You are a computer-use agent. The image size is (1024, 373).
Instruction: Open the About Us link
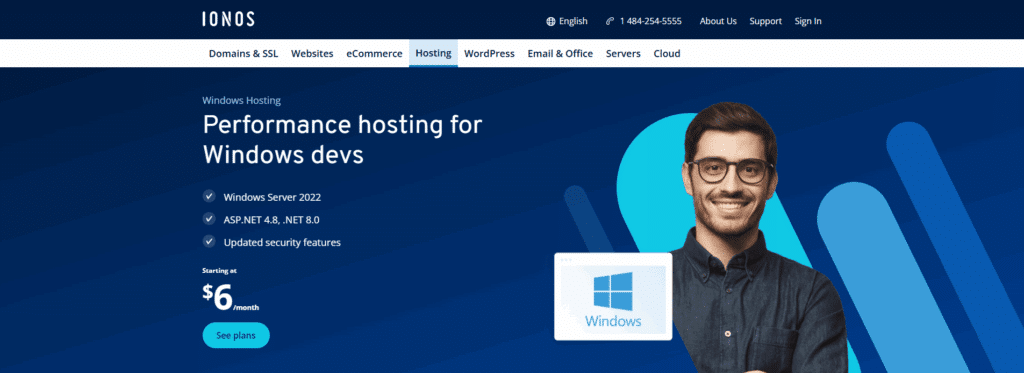point(718,22)
